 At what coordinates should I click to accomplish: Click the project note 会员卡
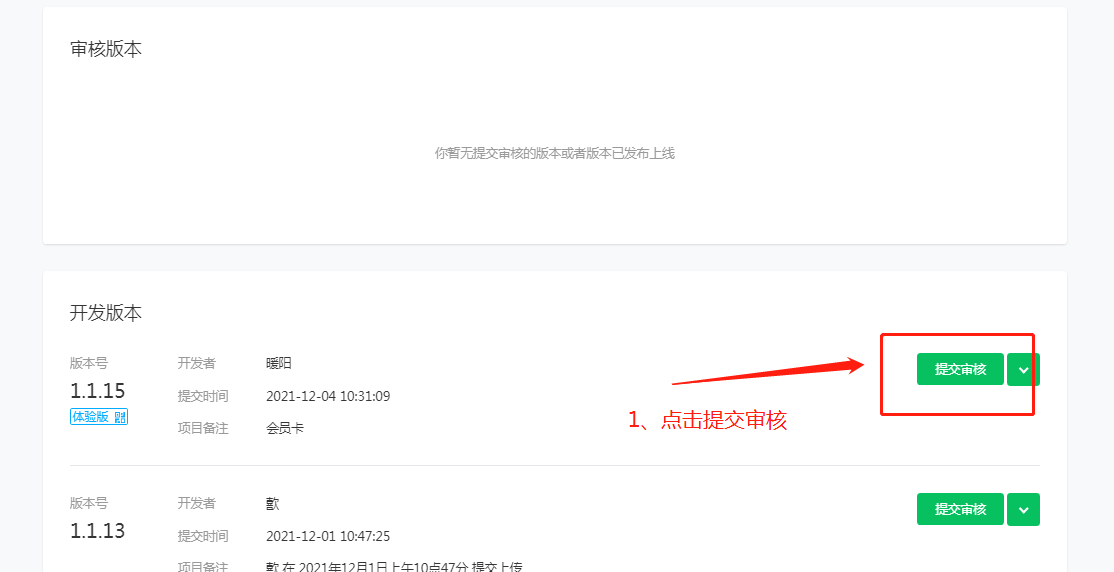pyautogui.click(x=285, y=428)
